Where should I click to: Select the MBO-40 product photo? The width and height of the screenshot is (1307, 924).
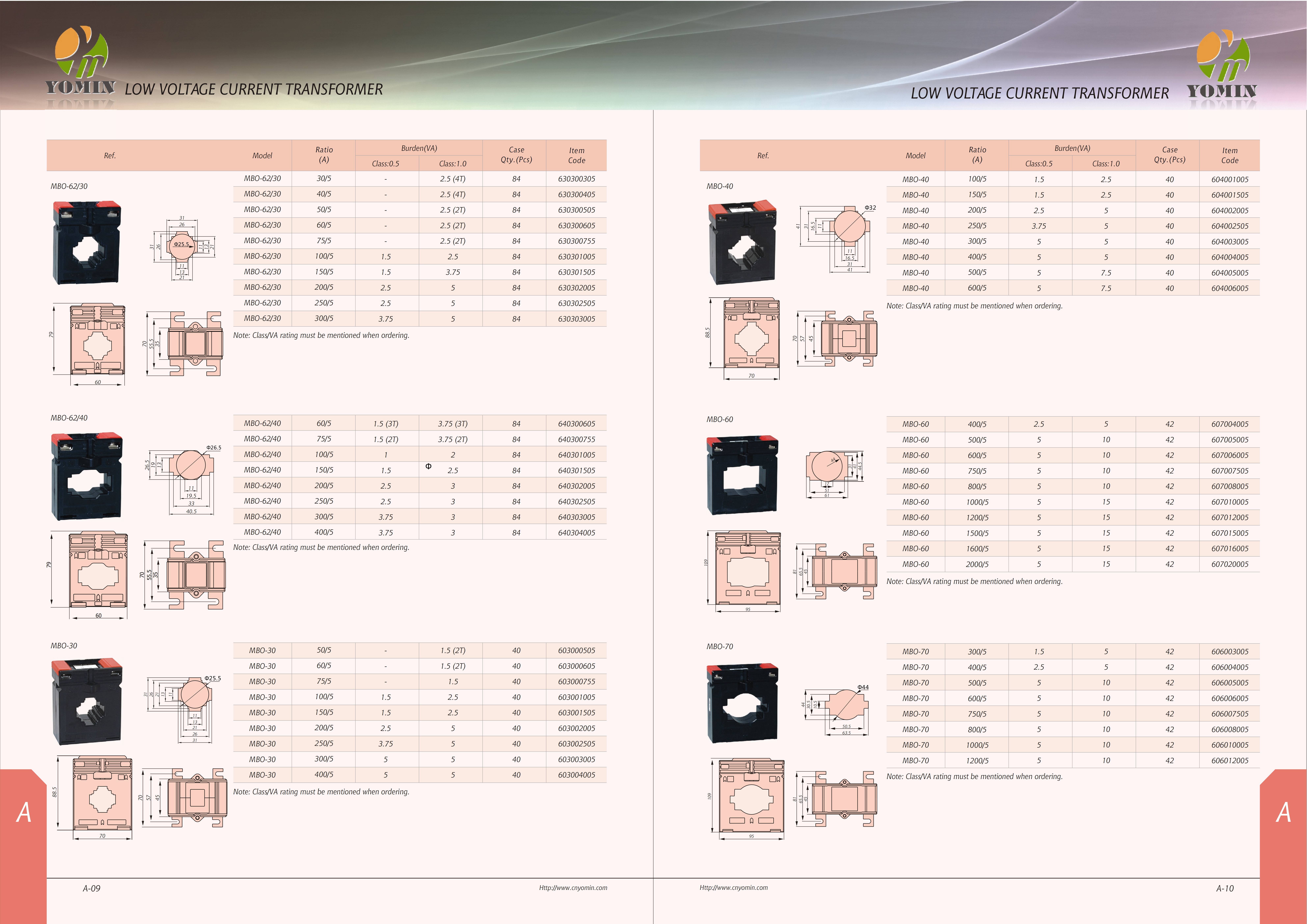pos(742,242)
